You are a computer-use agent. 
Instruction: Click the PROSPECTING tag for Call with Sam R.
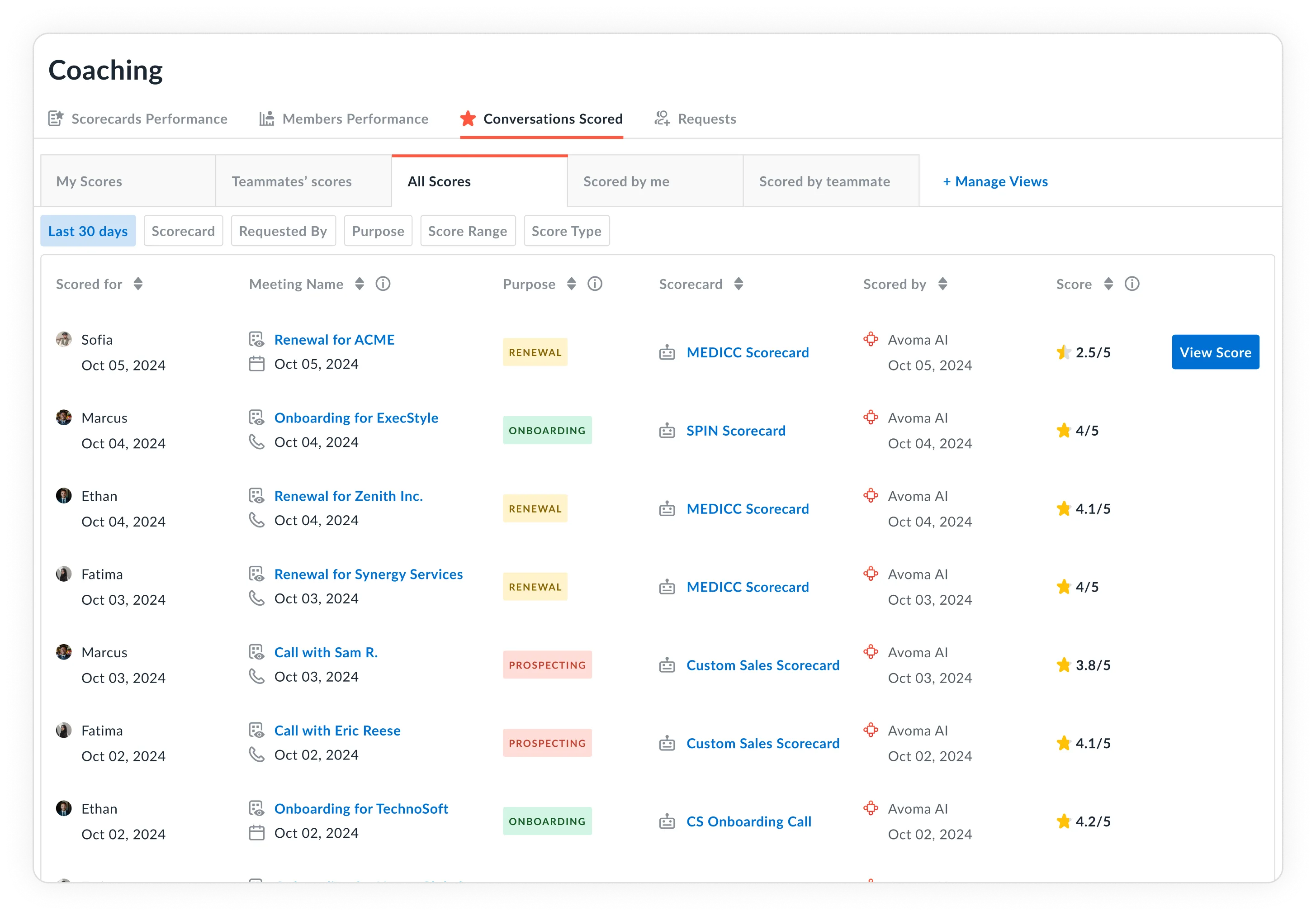(547, 665)
